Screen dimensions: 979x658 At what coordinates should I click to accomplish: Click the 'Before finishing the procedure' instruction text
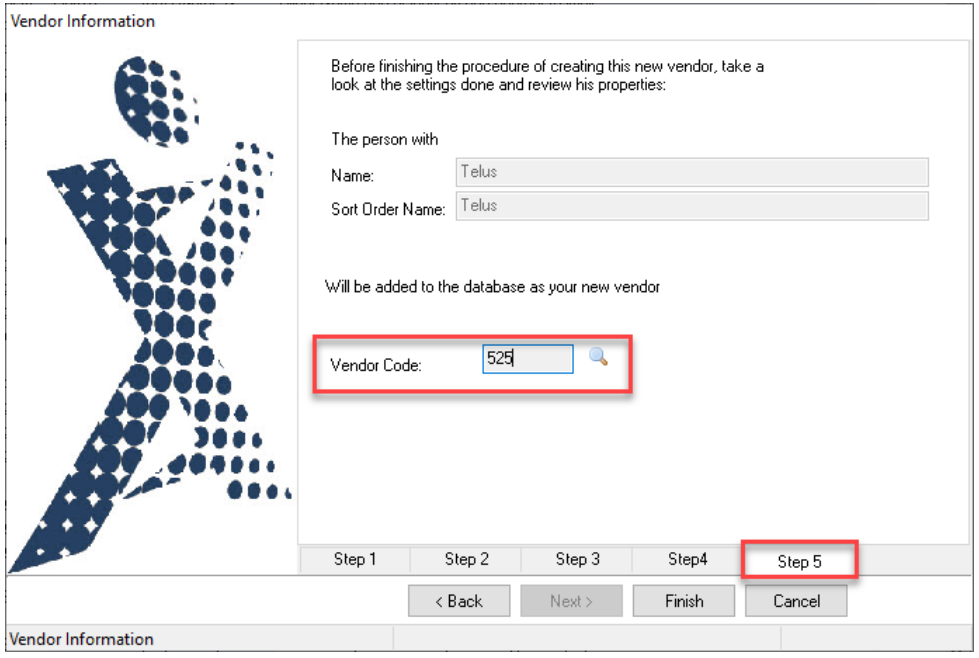coord(547,76)
